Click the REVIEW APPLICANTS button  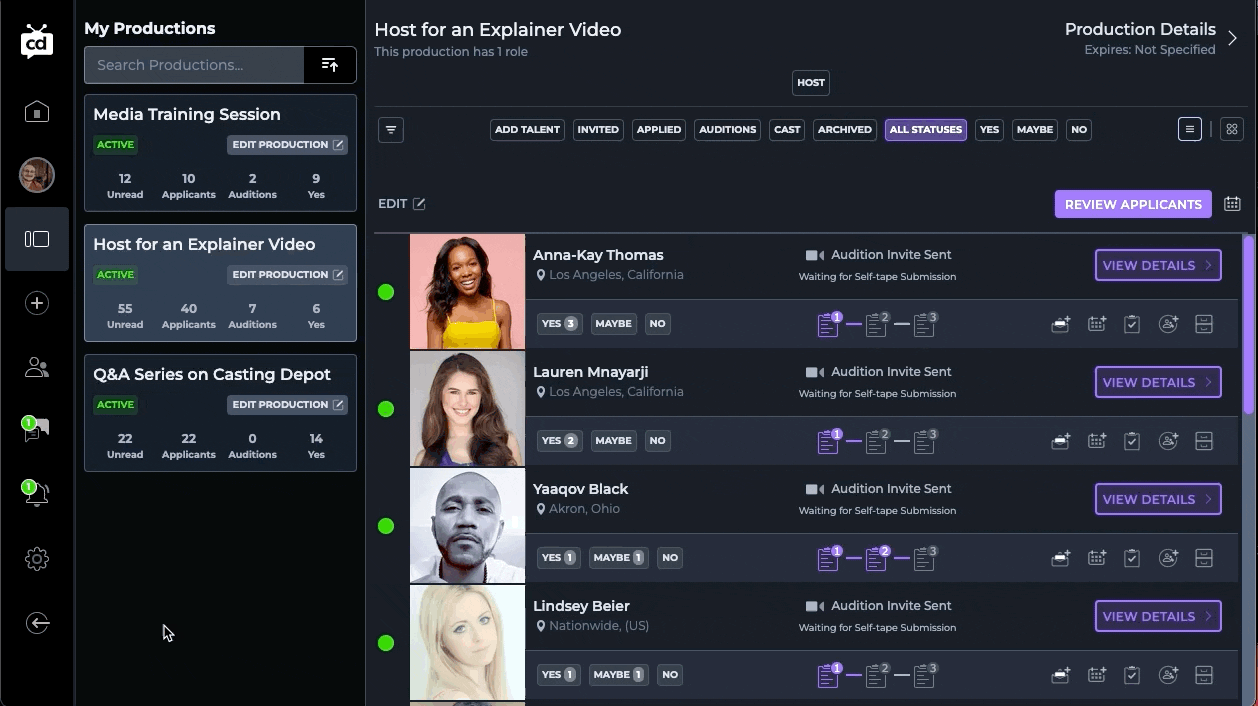pos(1133,204)
